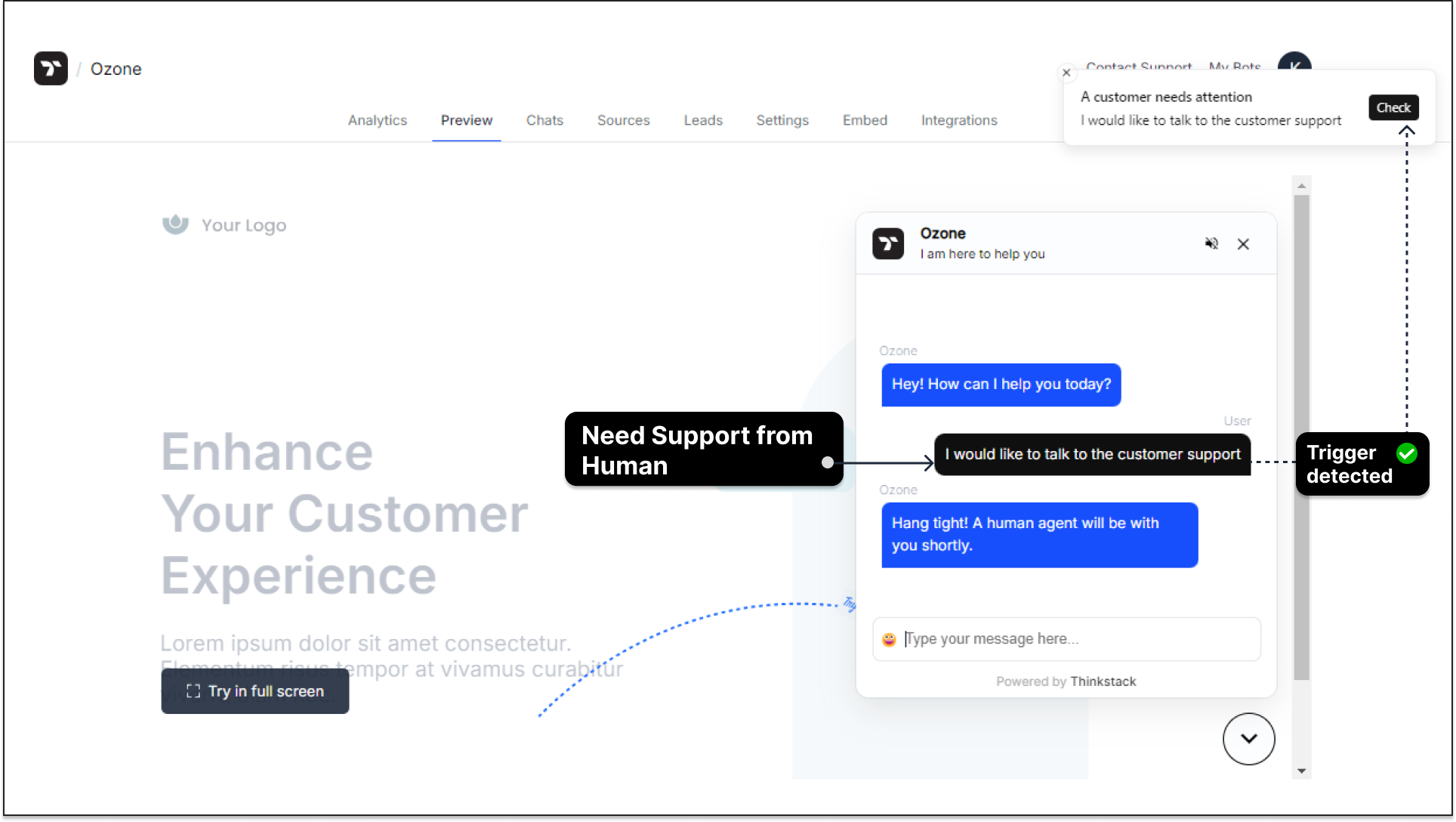Open the Integrations menu tab
This screenshot has width=1456, height=822.
958,119
